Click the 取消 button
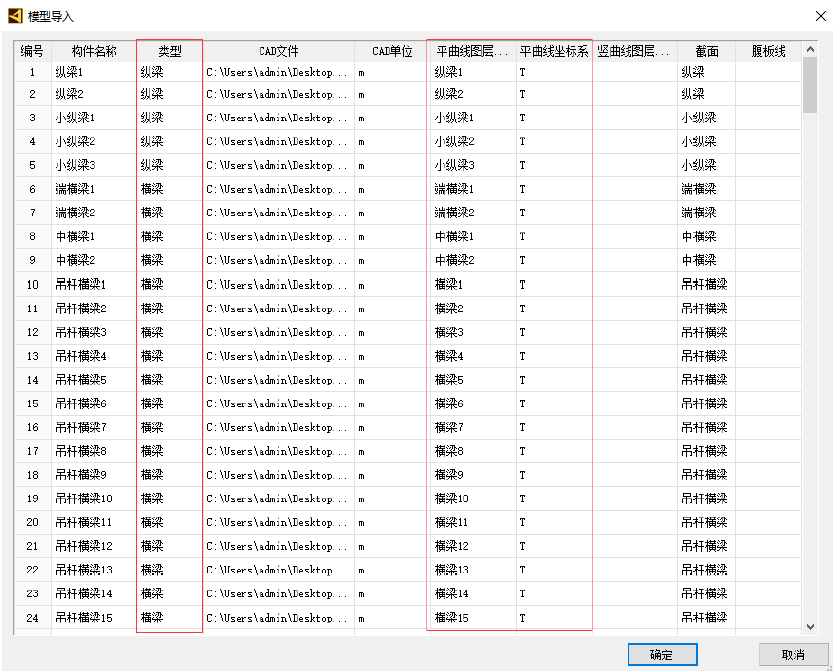The image size is (833, 671). click(793, 655)
